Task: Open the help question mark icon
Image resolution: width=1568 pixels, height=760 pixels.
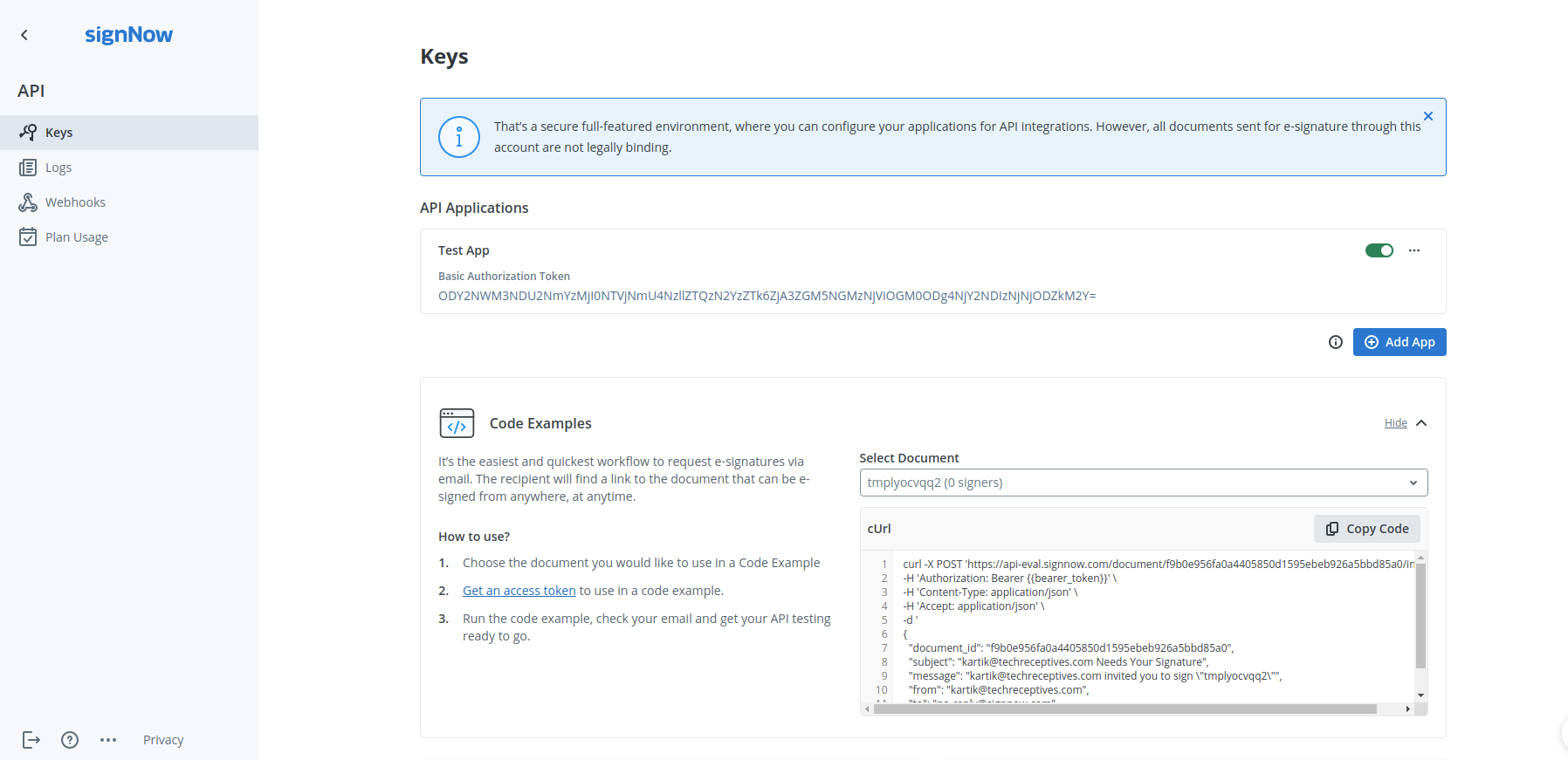Action: pyautogui.click(x=70, y=740)
